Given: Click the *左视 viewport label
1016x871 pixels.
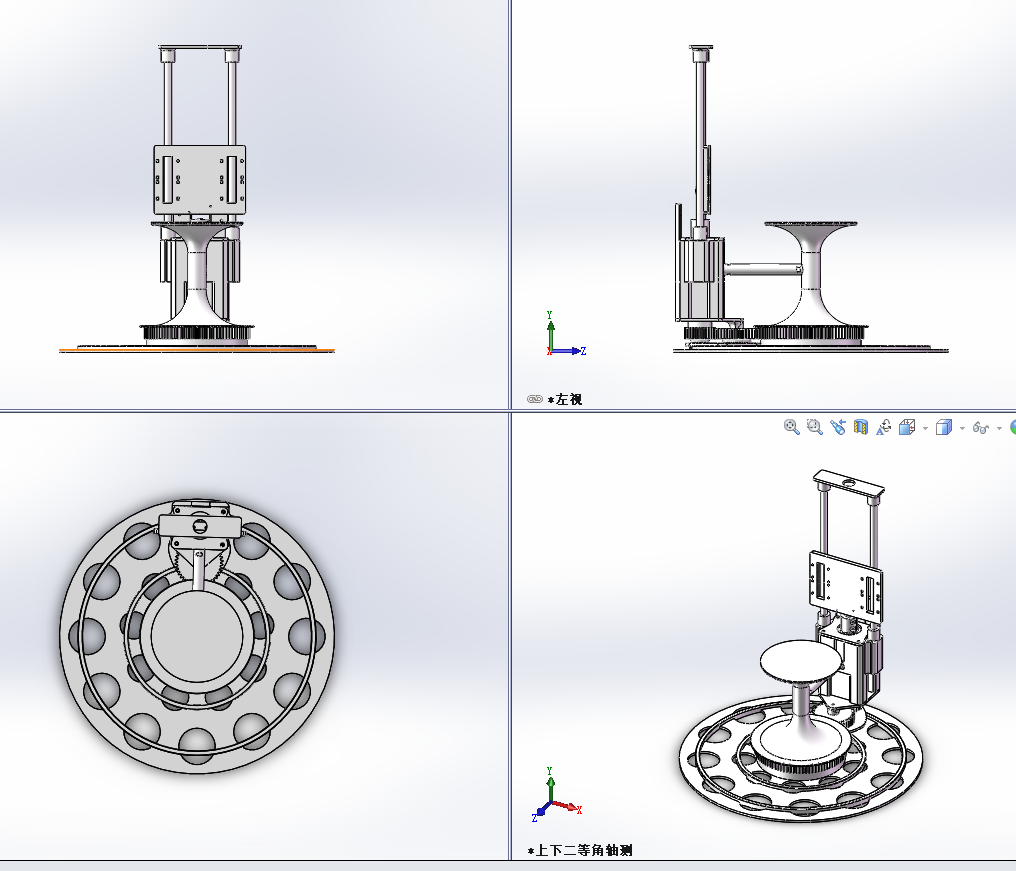Looking at the screenshot, I should point(566,398).
